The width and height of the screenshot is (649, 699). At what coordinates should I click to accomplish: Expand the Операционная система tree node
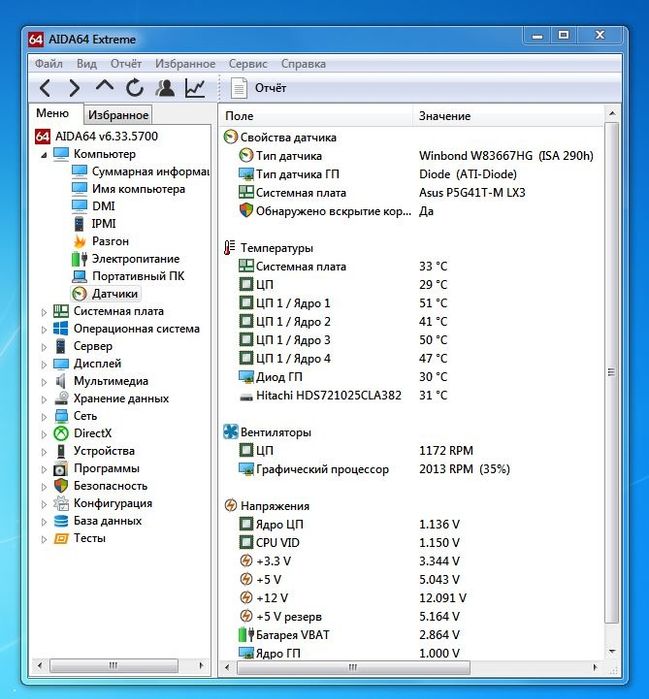pyautogui.click(x=44, y=329)
